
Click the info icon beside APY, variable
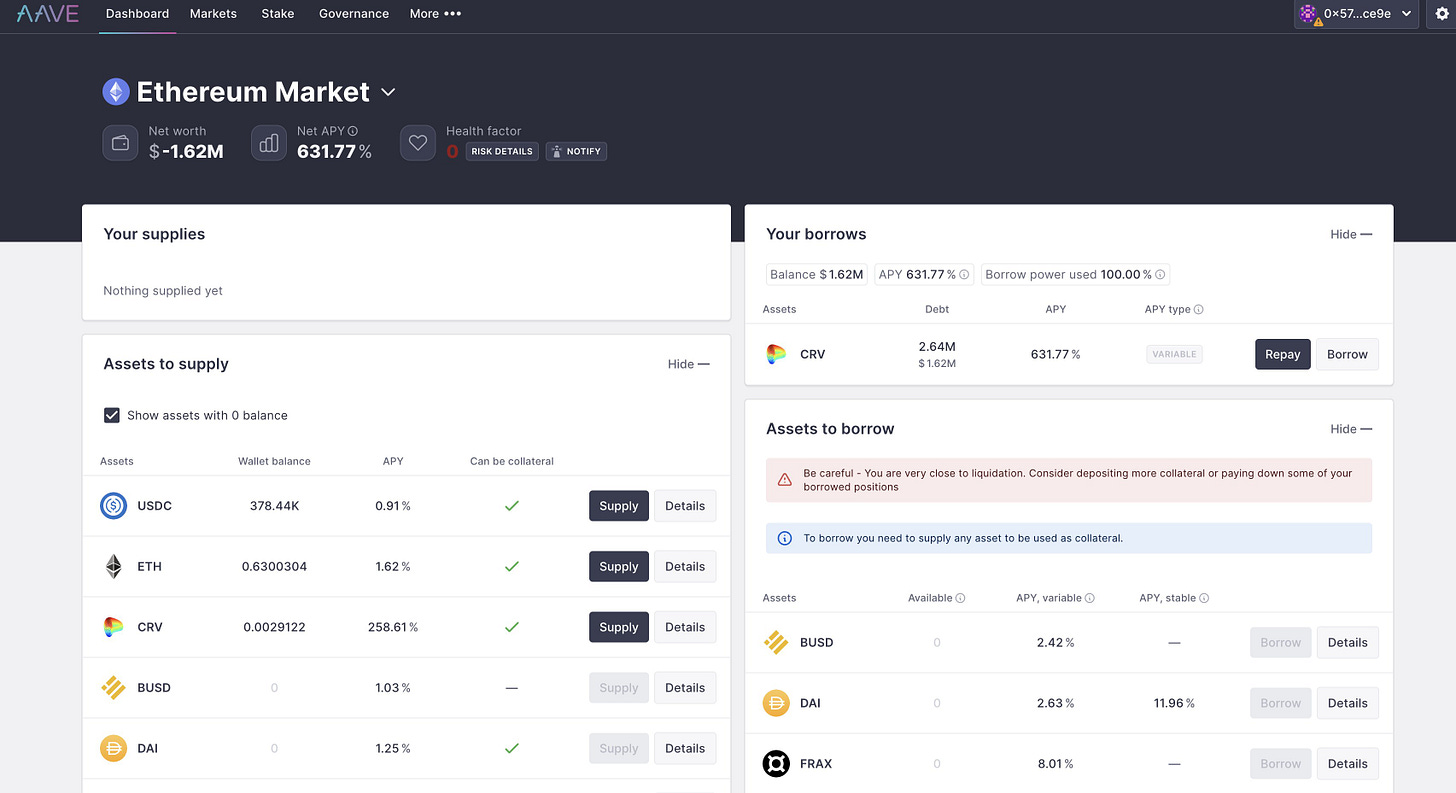1090,598
